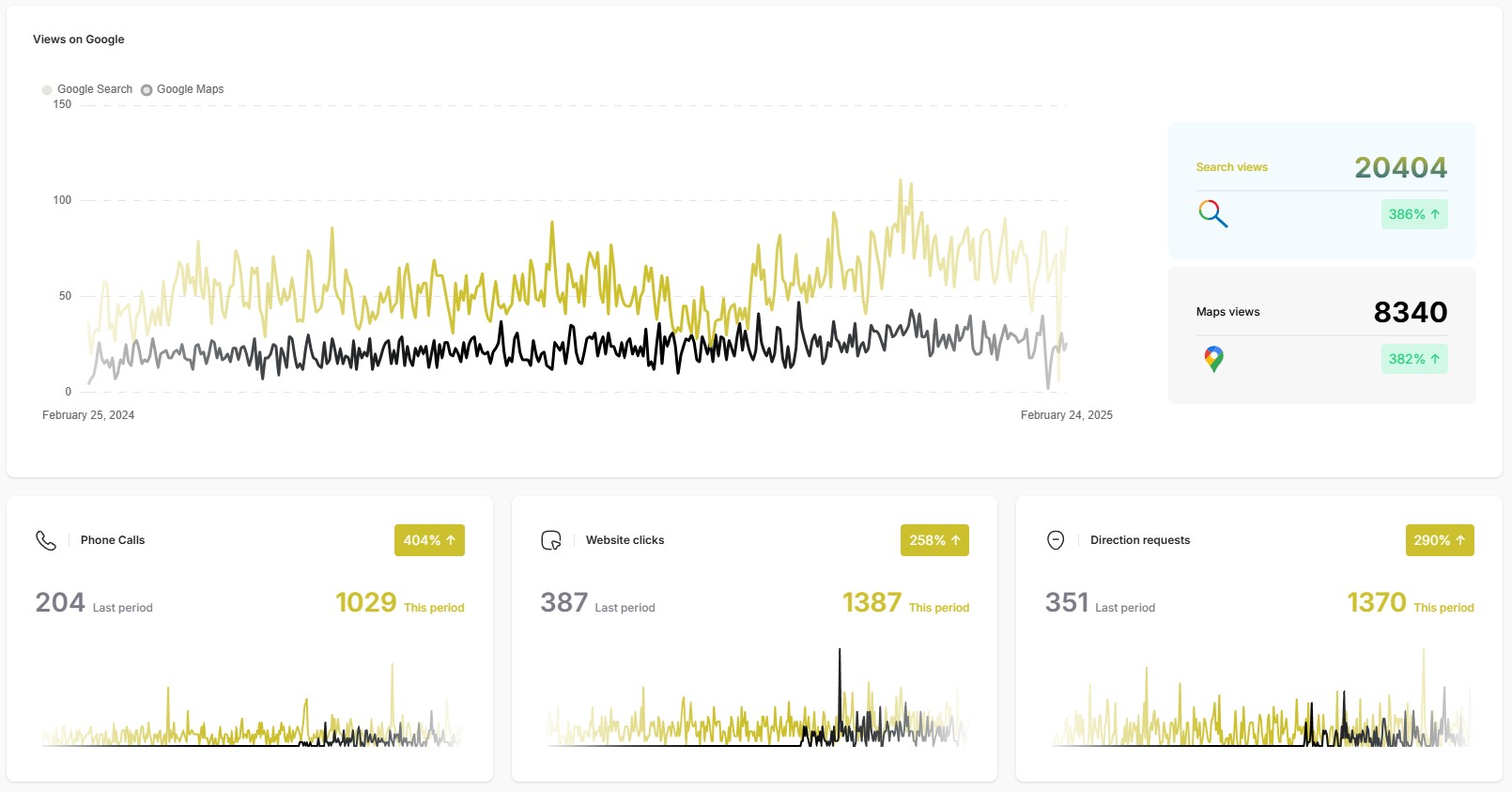Screen dimensions: 1512x792
Task: Click the Views on Google heading
Action: tap(79, 39)
